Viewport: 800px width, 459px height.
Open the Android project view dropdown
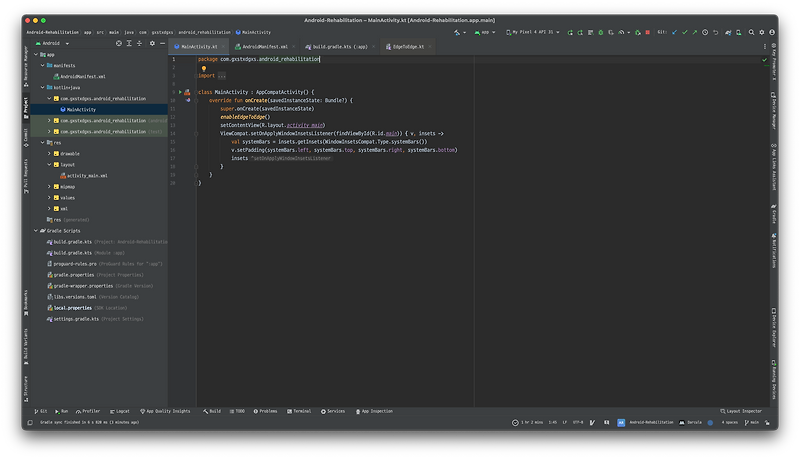tap(55, 44)
